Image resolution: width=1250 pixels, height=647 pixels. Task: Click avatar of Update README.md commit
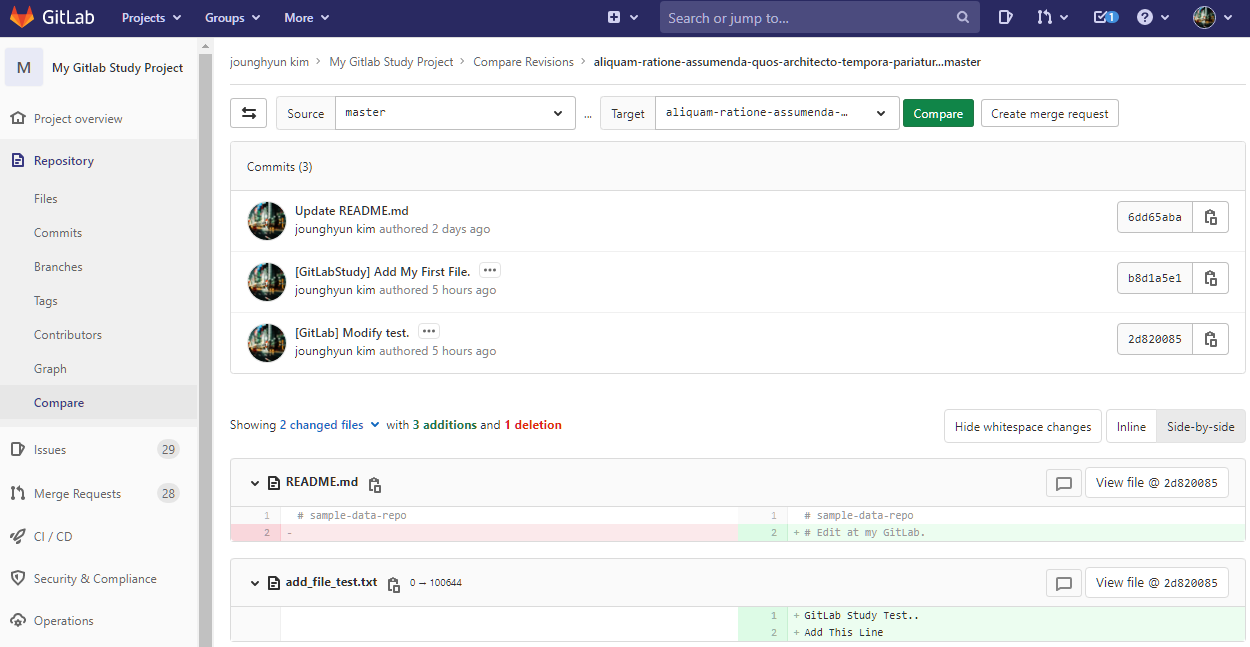point(267,220)
